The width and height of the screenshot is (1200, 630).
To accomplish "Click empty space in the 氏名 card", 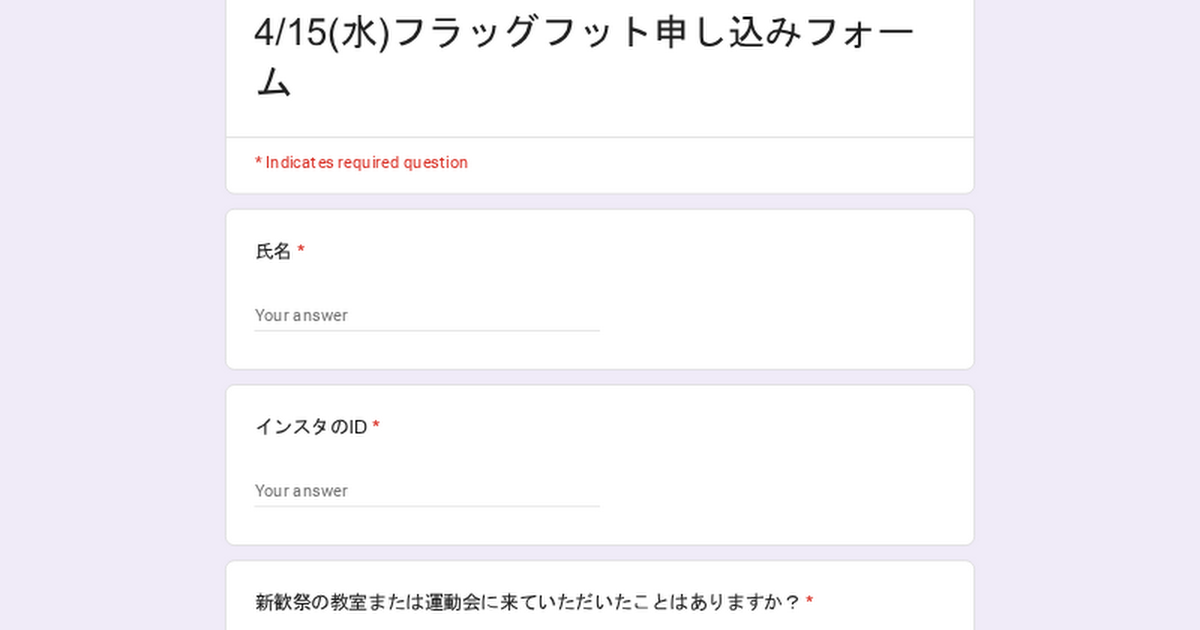I will point(780,300).
